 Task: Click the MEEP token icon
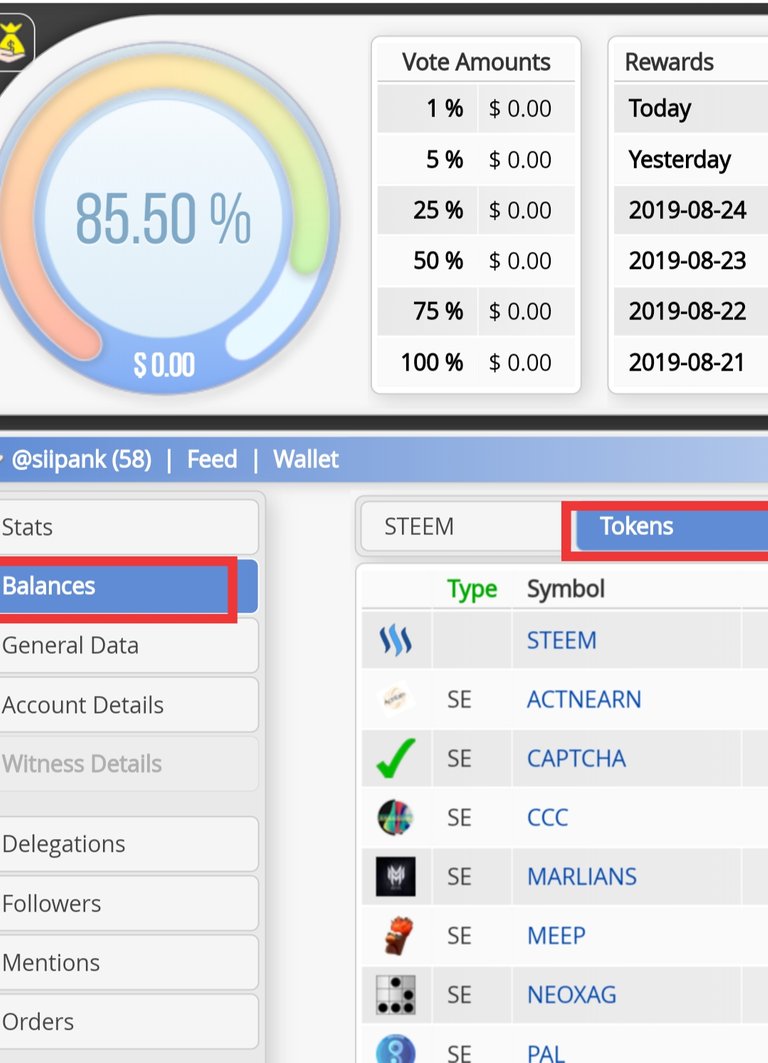(x=398, y=936)
